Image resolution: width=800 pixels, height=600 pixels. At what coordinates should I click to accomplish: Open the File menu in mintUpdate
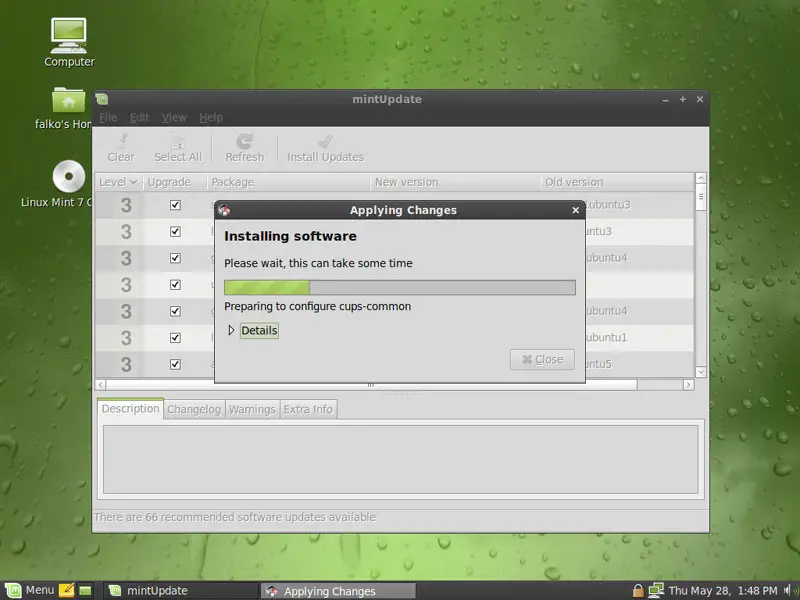coord(108,117)
